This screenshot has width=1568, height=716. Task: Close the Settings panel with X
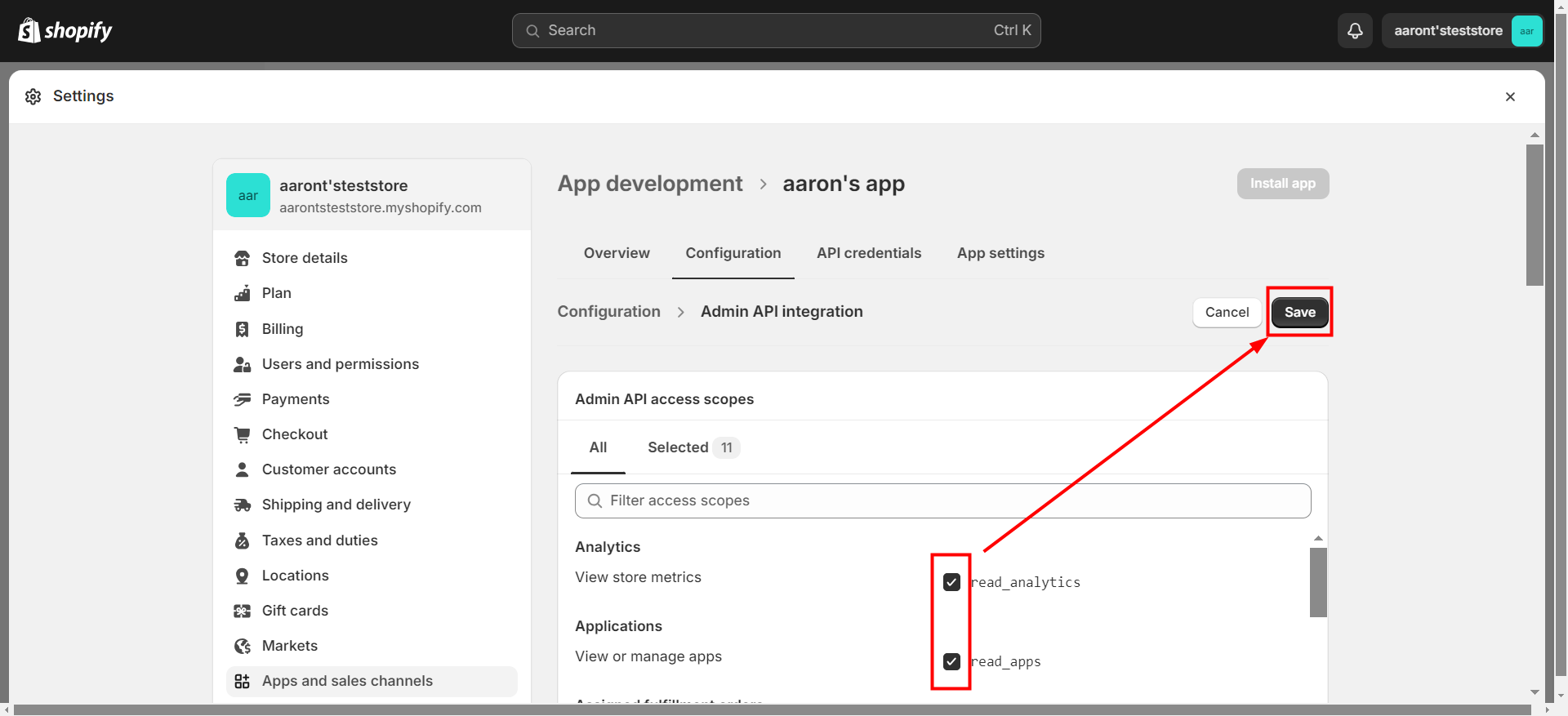(1510, 96)
